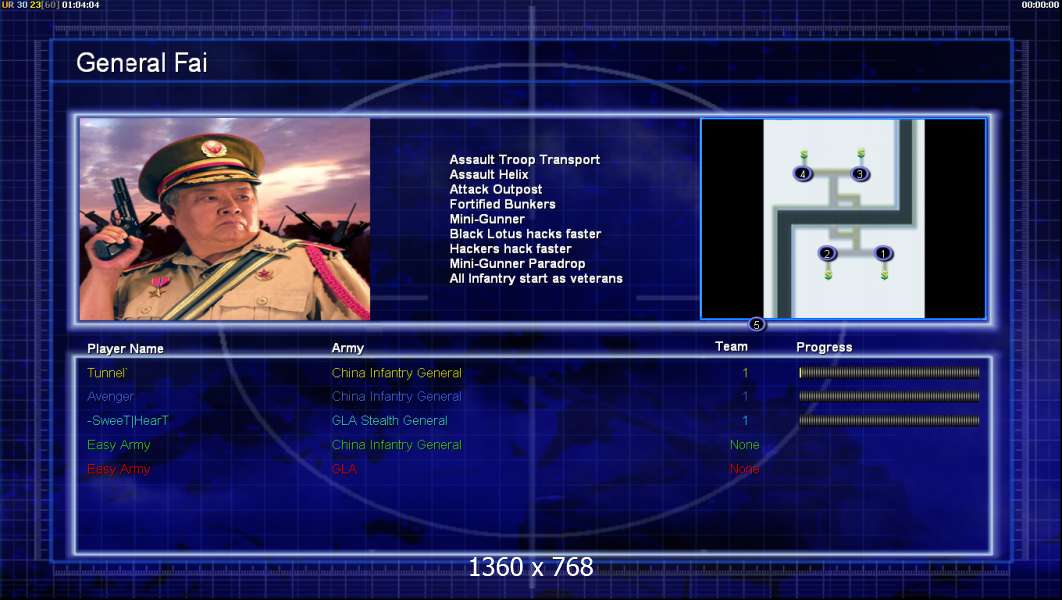The width and height of the screenshot is (1062, 600).
Task: Click red None team value
Action: point(744,469)
